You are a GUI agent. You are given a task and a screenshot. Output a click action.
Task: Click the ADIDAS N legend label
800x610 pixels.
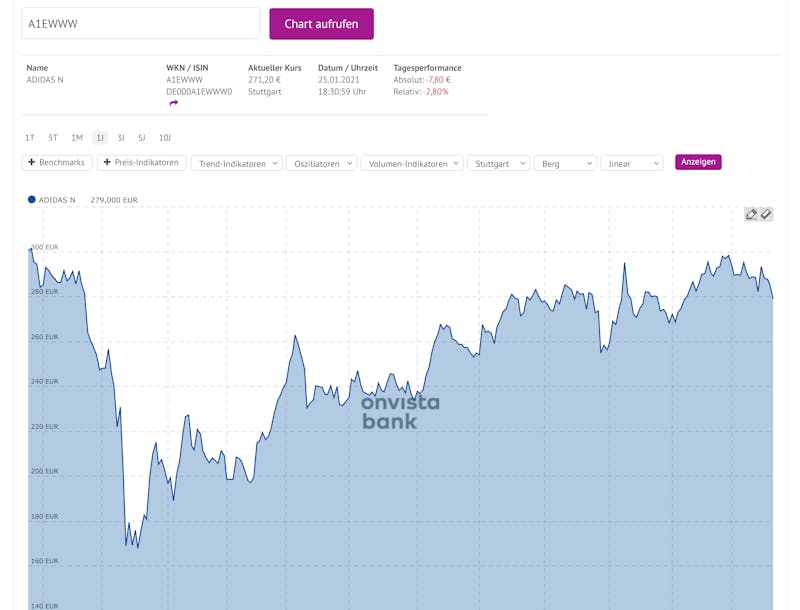pos(57,200)
